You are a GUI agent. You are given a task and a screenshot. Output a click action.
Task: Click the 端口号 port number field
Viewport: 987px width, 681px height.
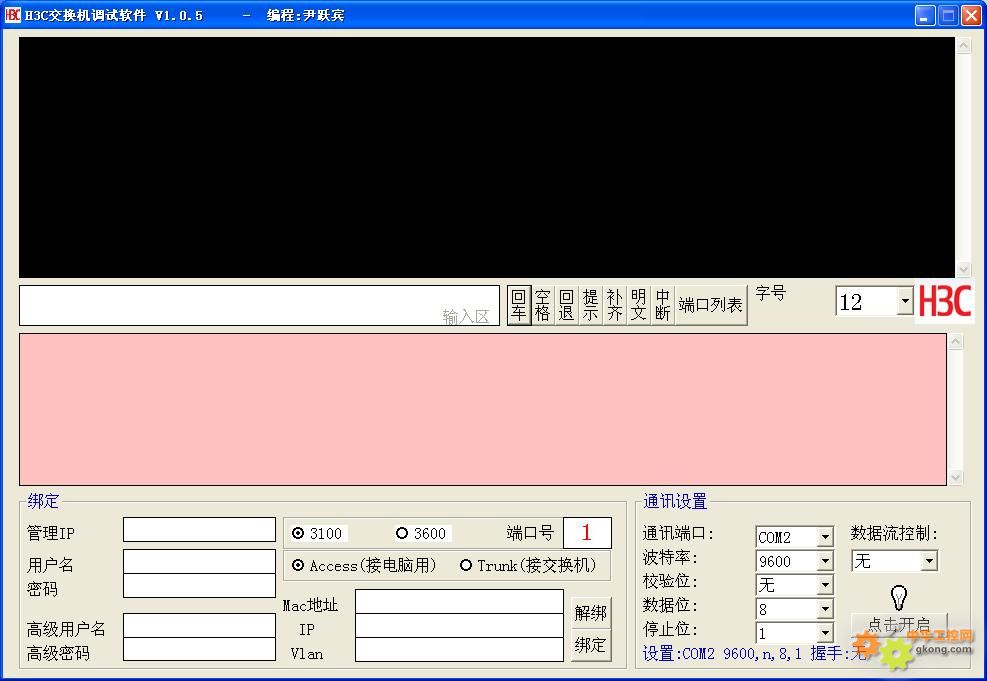click(587, 532)
